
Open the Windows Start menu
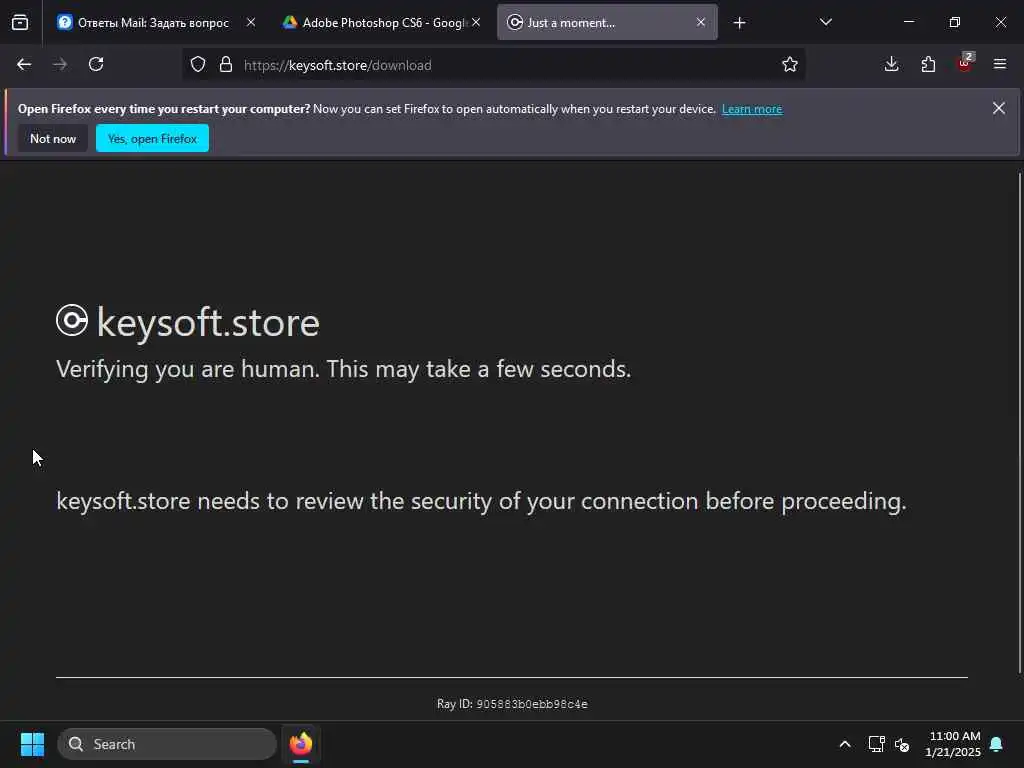[32, 744]
